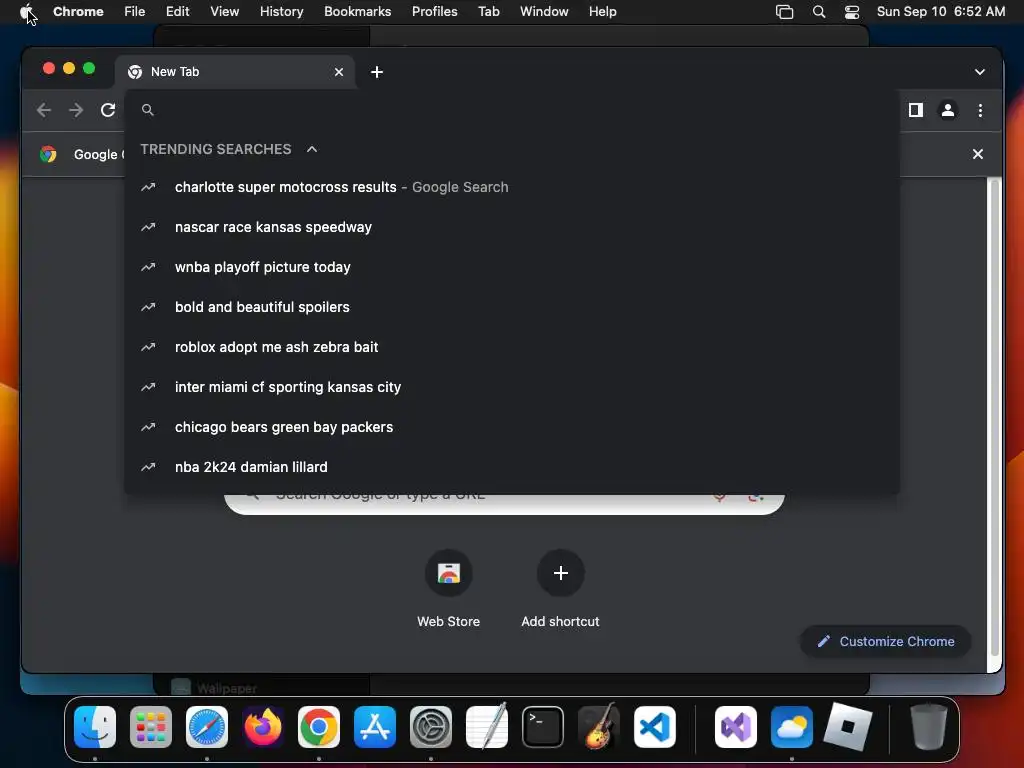Open the History menu
This screenshot has width=1024, height=768.
coord(281,12)
